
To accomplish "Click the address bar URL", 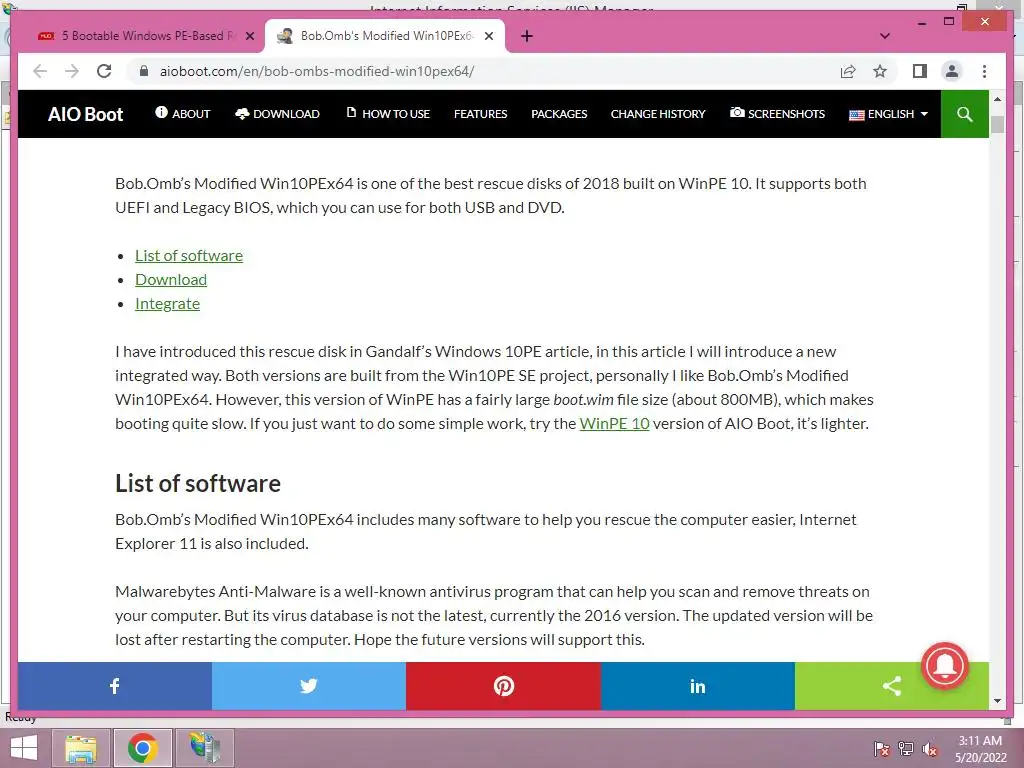I will pos(317,71).
